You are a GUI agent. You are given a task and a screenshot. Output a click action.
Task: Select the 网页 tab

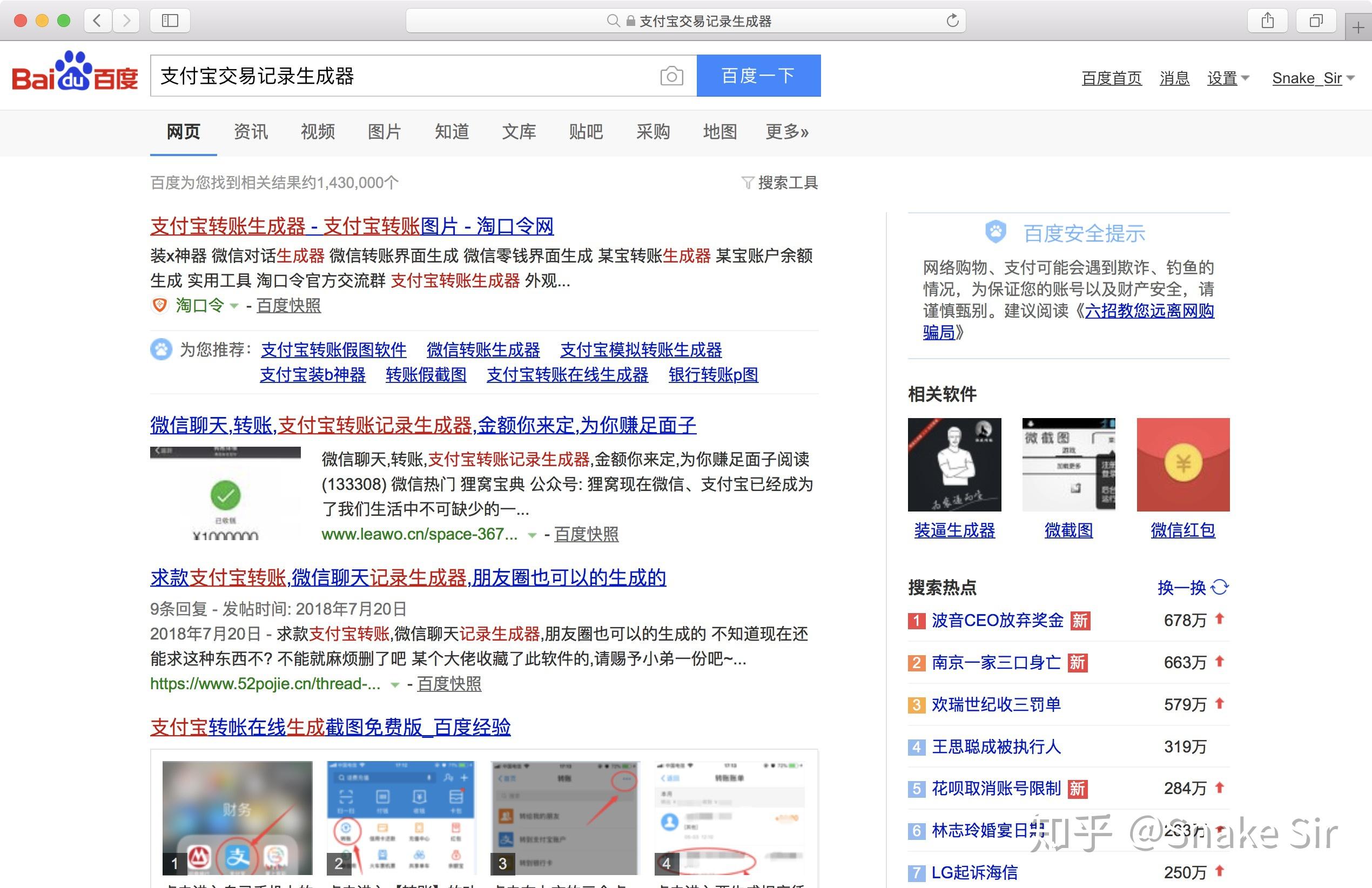(x=183, y=131)
